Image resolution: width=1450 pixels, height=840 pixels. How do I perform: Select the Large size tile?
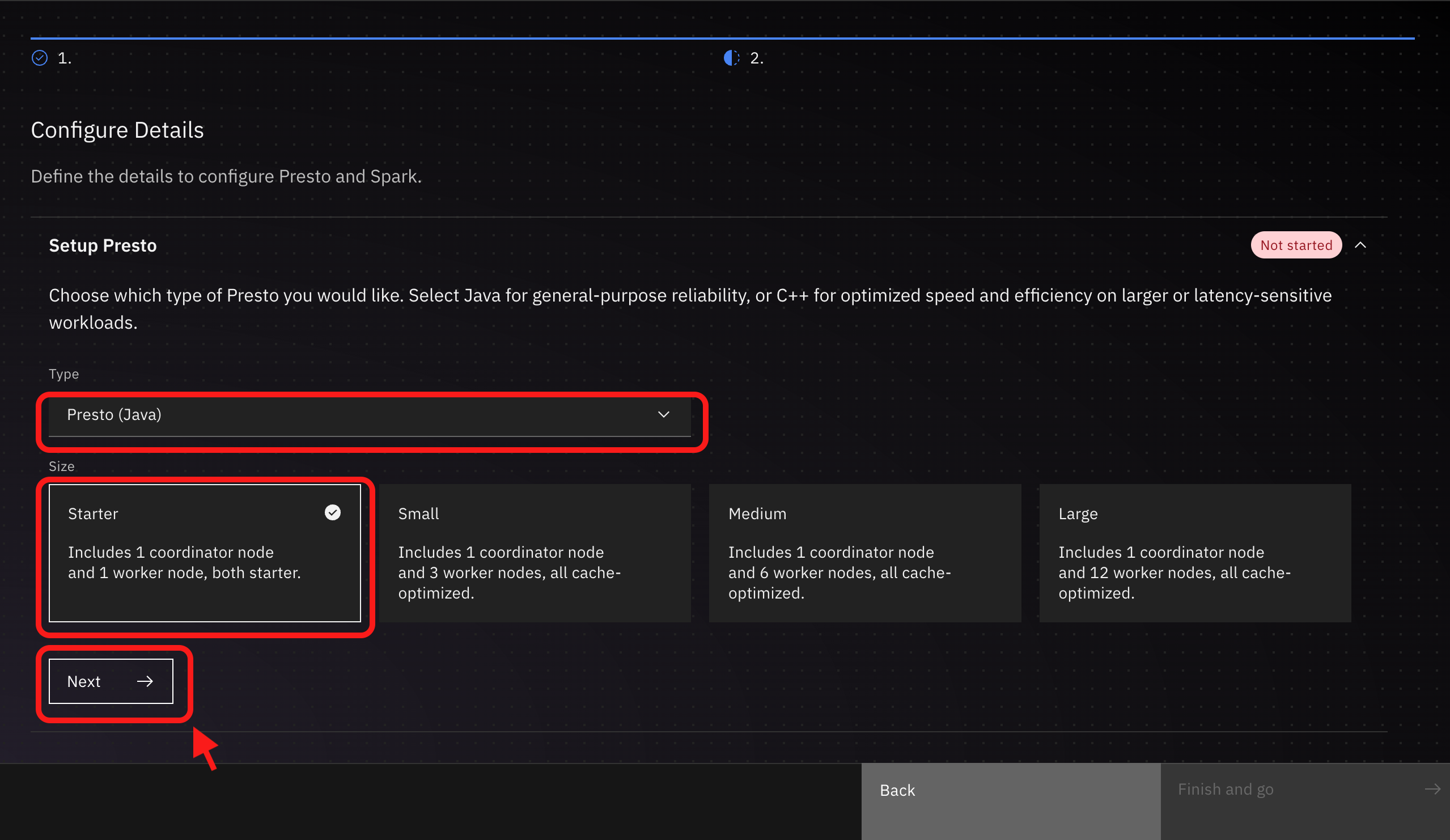[1195, 553]
